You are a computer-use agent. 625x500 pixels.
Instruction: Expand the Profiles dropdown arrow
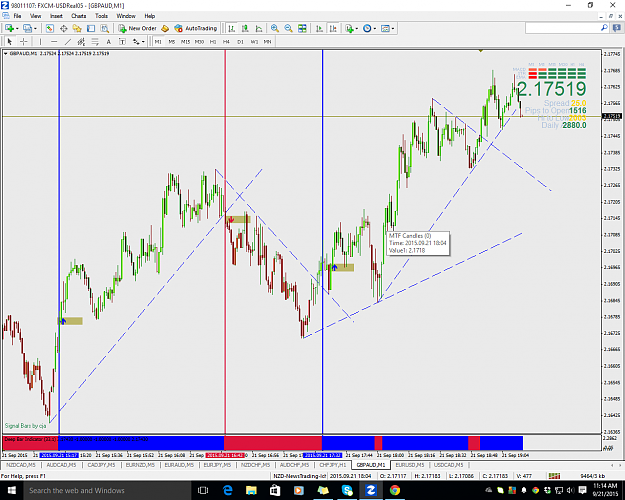coord(35,29)
